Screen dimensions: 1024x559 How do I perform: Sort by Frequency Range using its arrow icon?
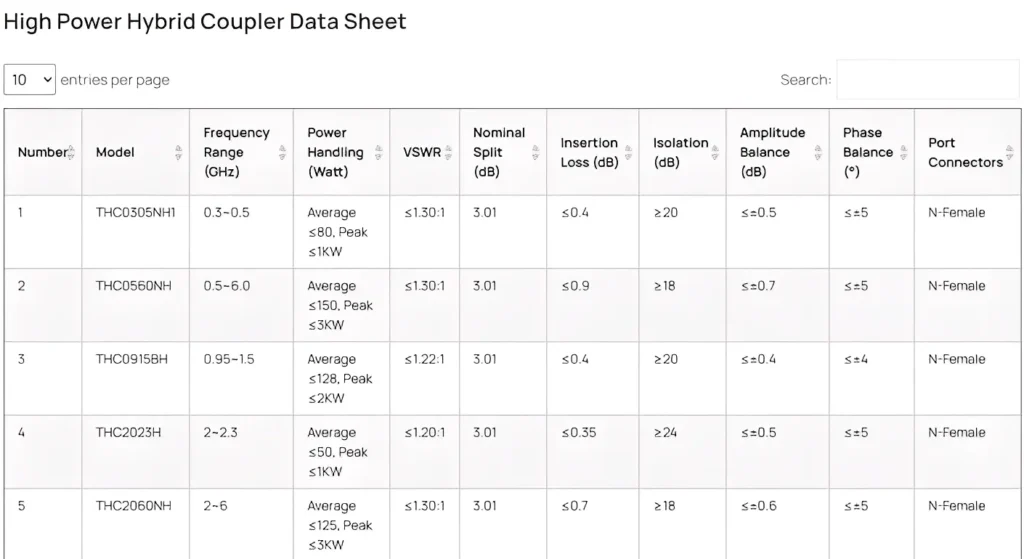[281, 152]
